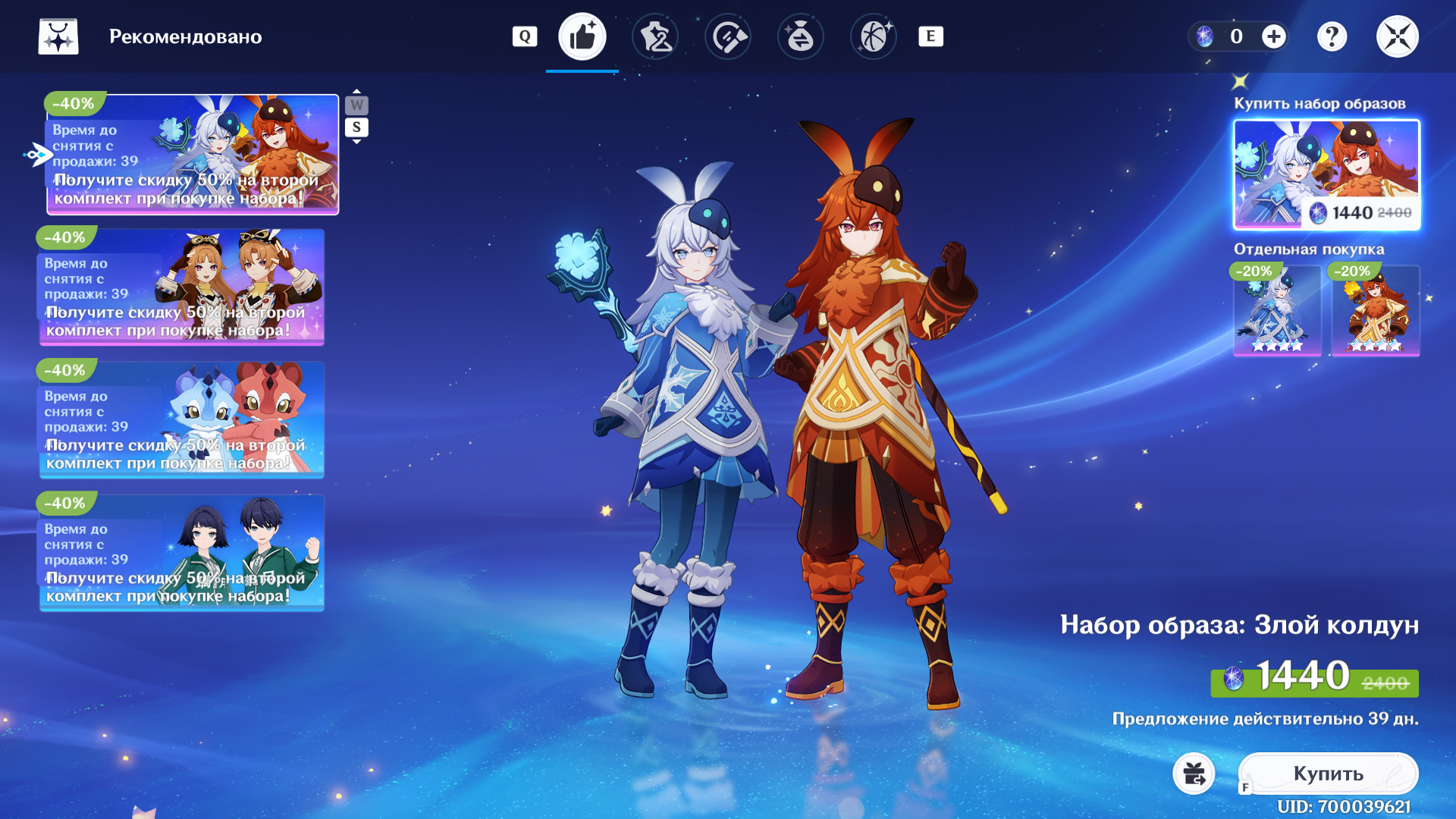The image size is (1456, 819).
Task: Choose the orange outfit separate purchase
Action: pos(1375,311)
